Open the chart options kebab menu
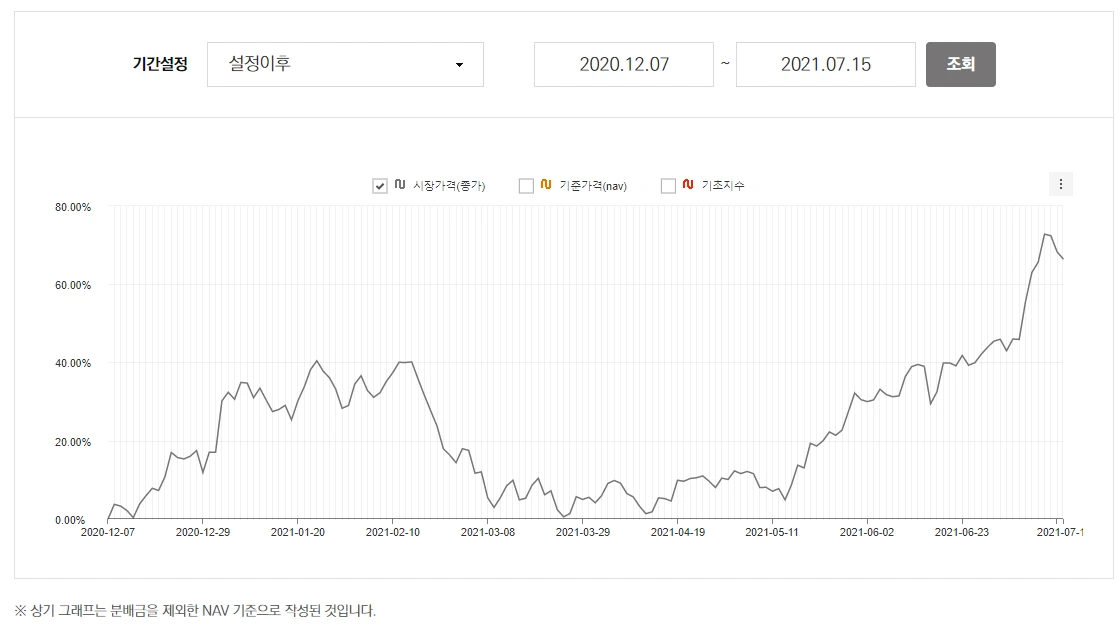The width and height of the screenshot is (1120, 625). pyautogui.click(x=1061, y=183)
